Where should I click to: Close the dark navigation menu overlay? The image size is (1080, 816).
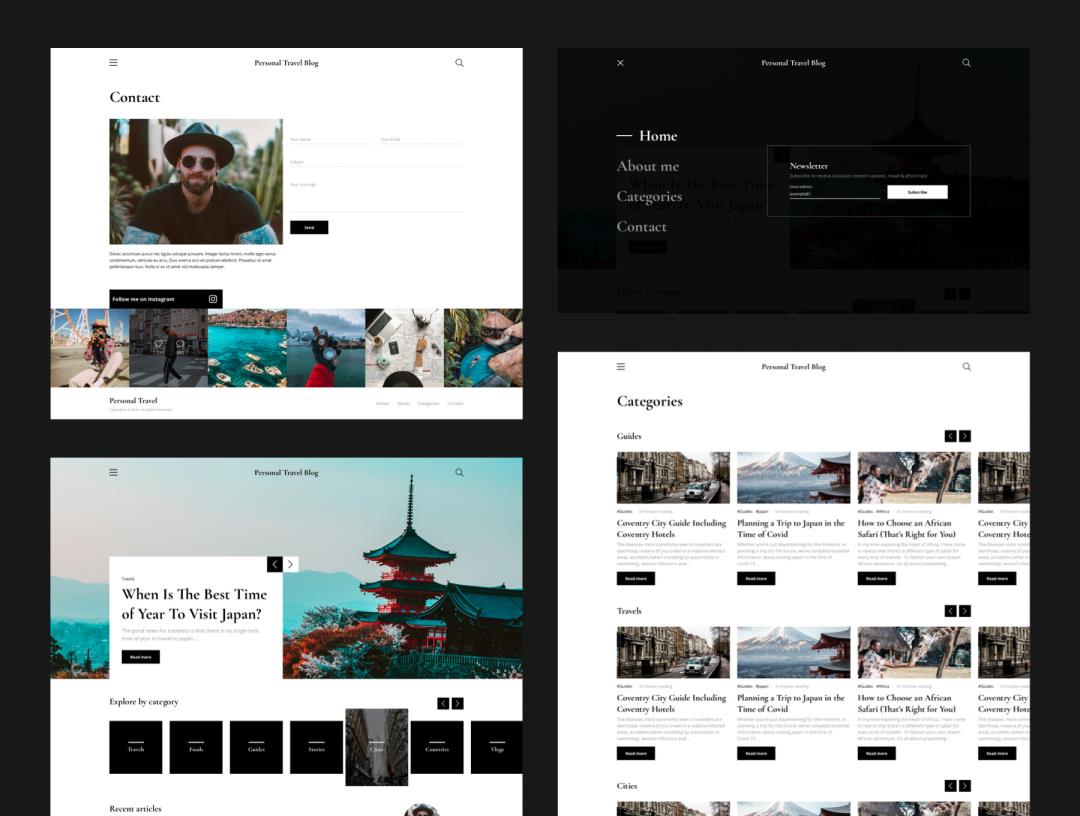click(620, 63)
